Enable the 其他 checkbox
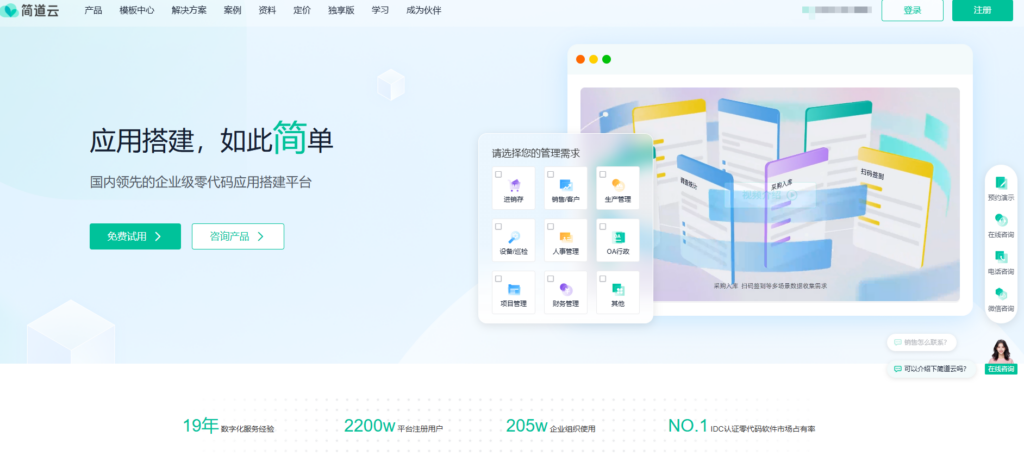This screenshot has height=468, width=1024. [x=602, y=279]
